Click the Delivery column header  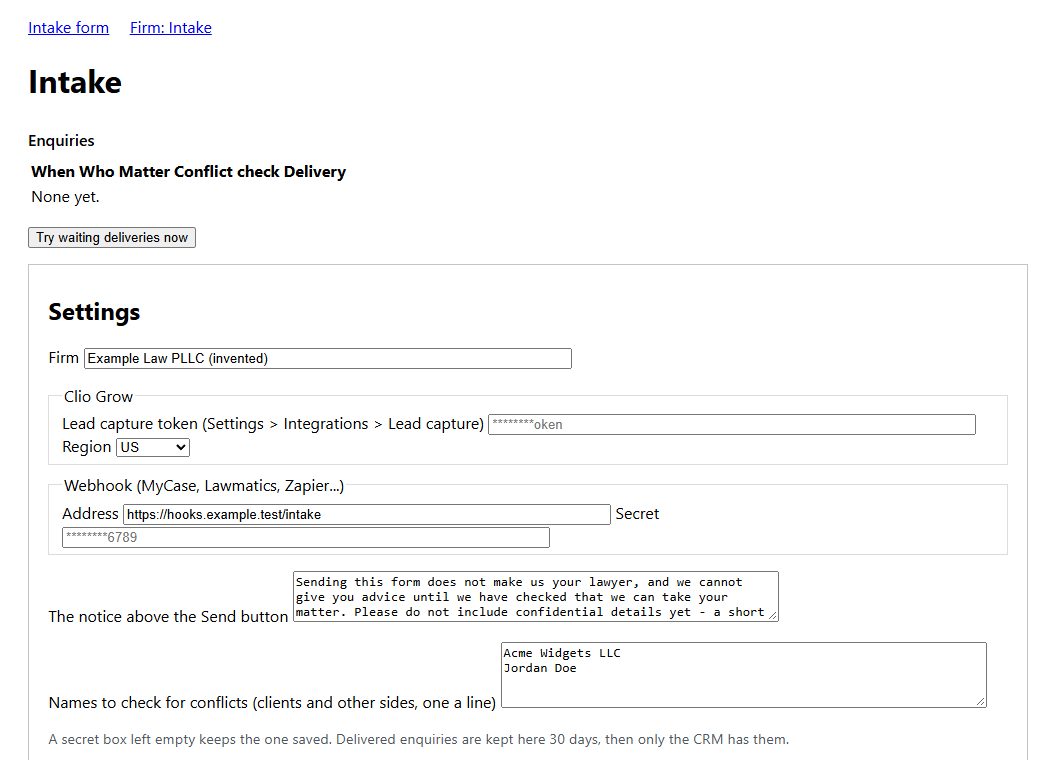315,172
